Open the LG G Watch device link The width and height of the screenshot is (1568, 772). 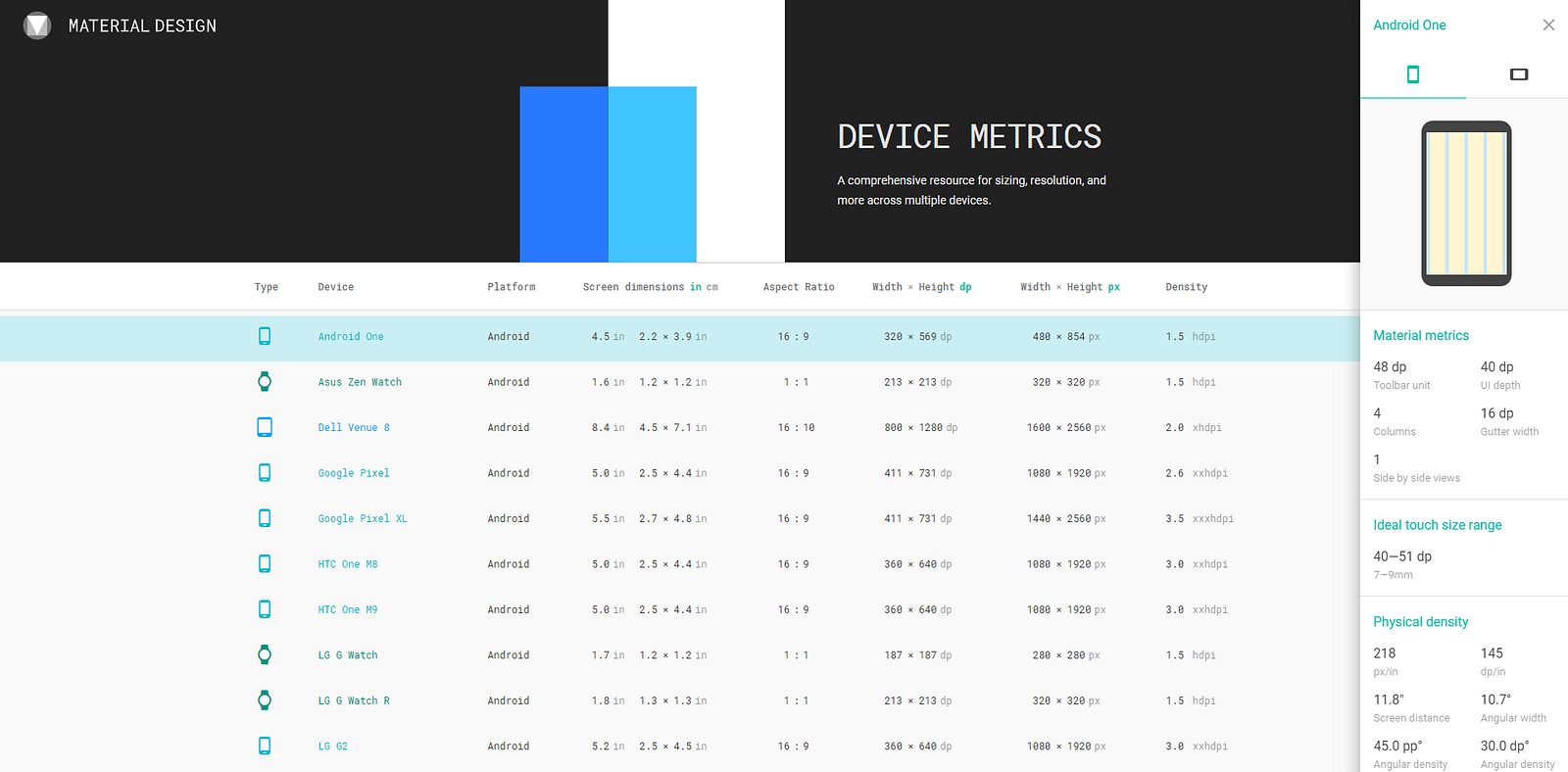coord(348,655)
